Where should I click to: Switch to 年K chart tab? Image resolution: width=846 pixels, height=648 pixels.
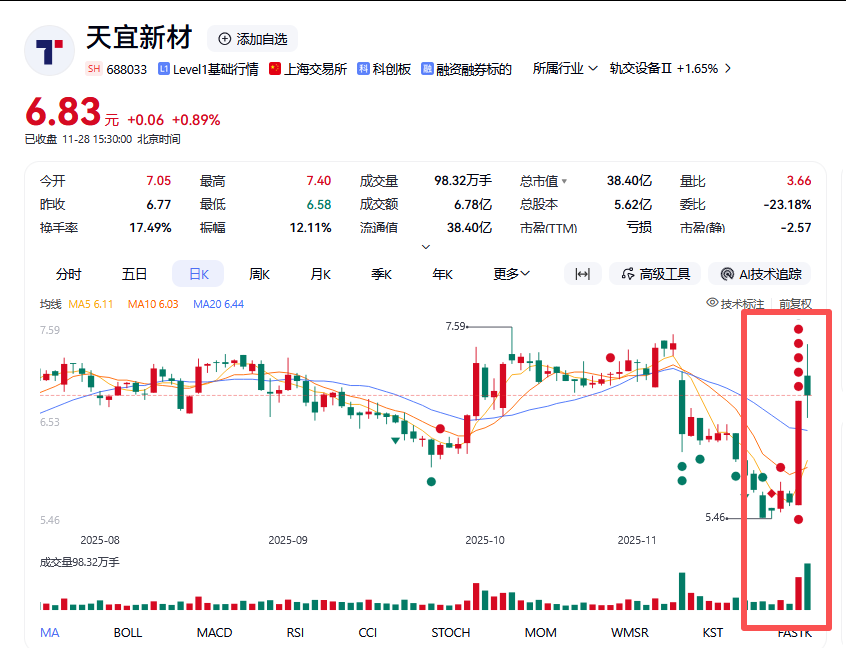coord(442,274)
